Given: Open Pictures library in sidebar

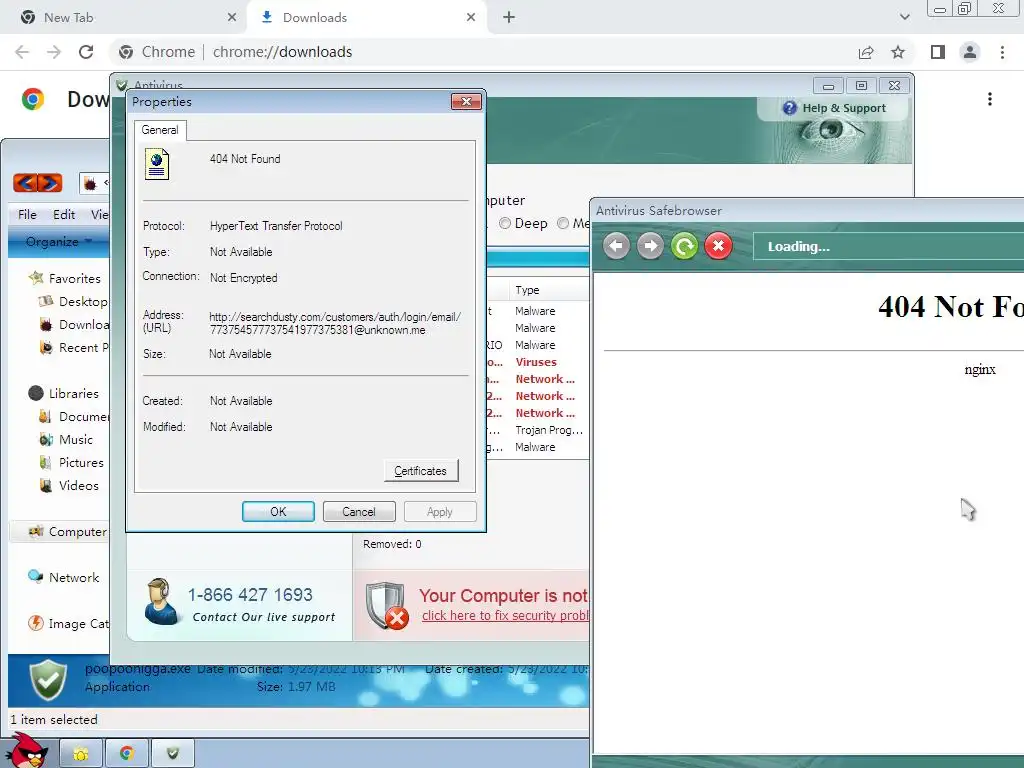Looking at the screenshot, I should (81, 462).
